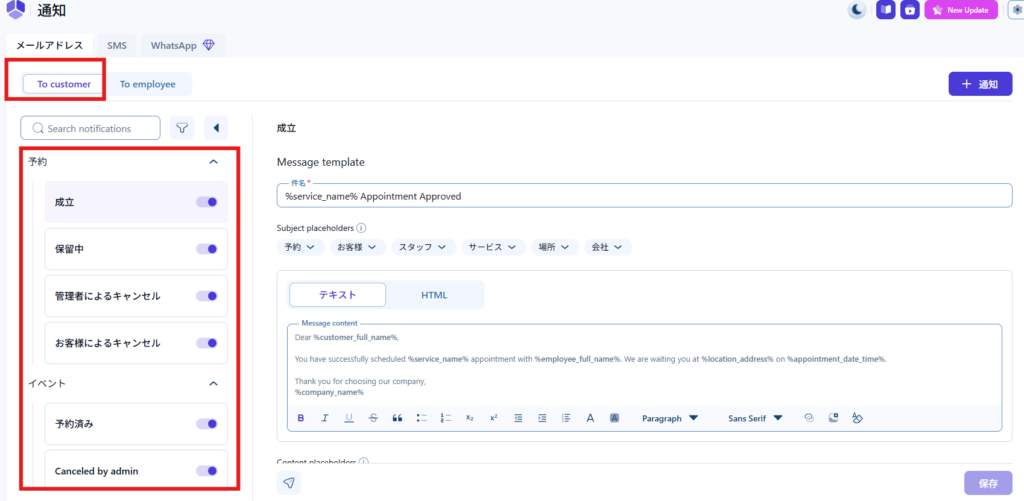Click the Search notifications field

(90, 128)
